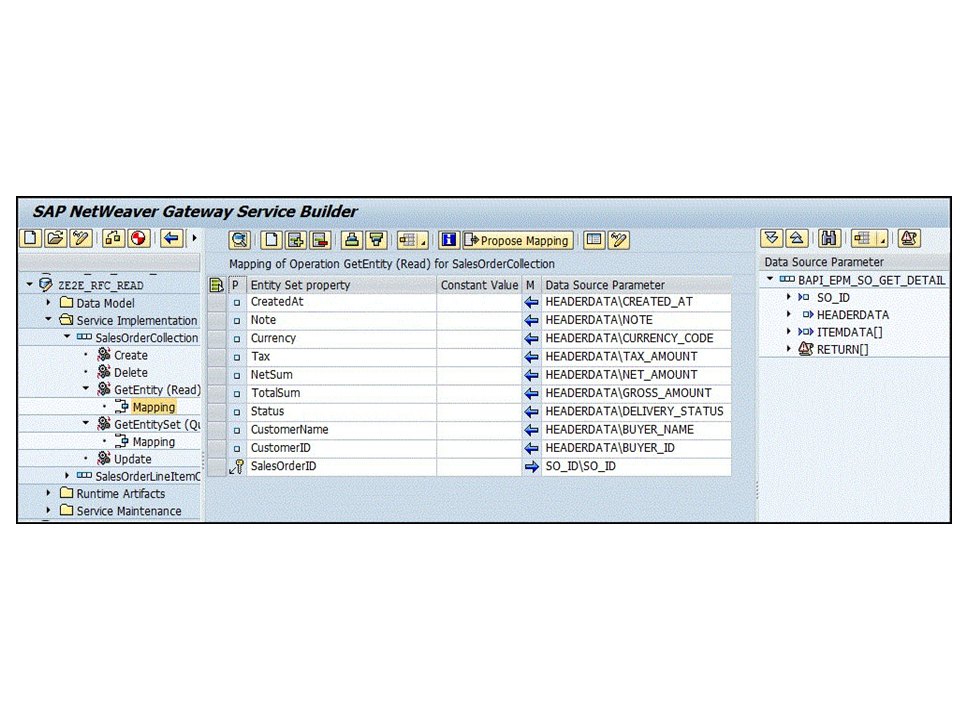Image resolution: width=960 pixels, height=720 pixels.
Task: Click the blue back arrow icon in left toolbar
Action: pyautogui.click(x=171, y=239)
